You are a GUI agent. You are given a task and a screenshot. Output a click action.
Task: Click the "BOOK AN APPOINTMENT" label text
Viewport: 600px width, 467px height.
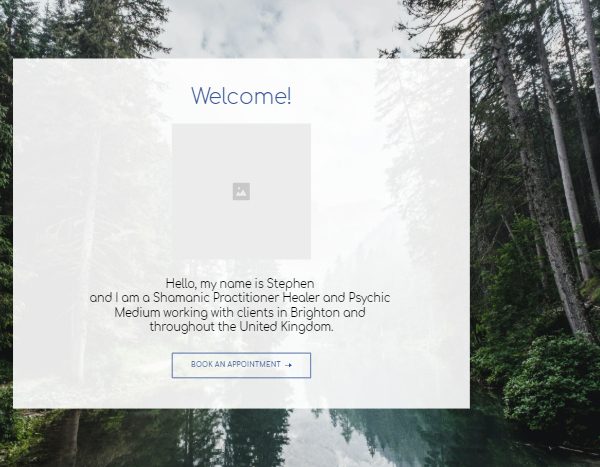click(236, 364)
